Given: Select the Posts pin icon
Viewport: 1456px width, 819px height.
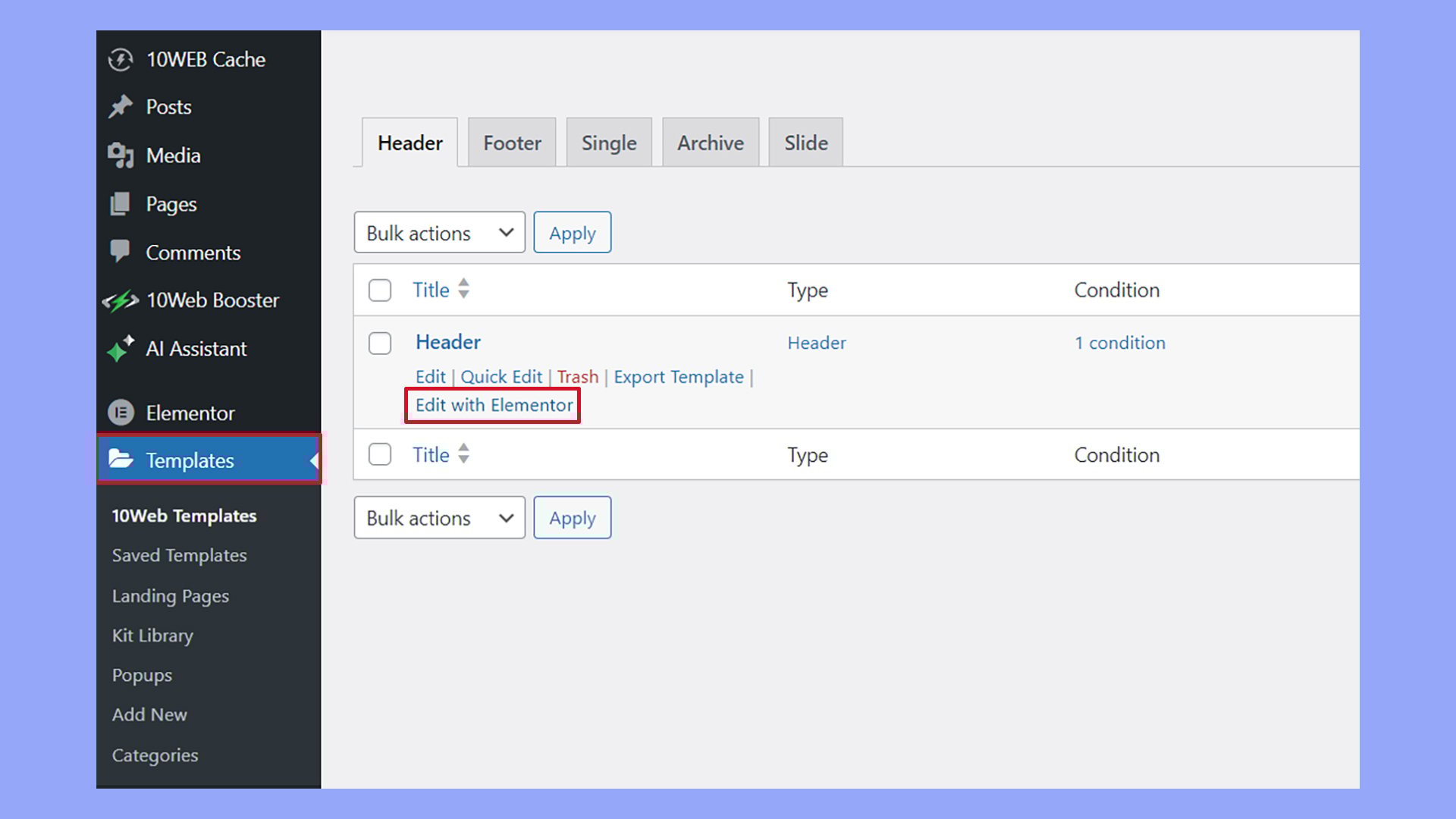Looking at the screenshot, I should click(x=122, y=106).
